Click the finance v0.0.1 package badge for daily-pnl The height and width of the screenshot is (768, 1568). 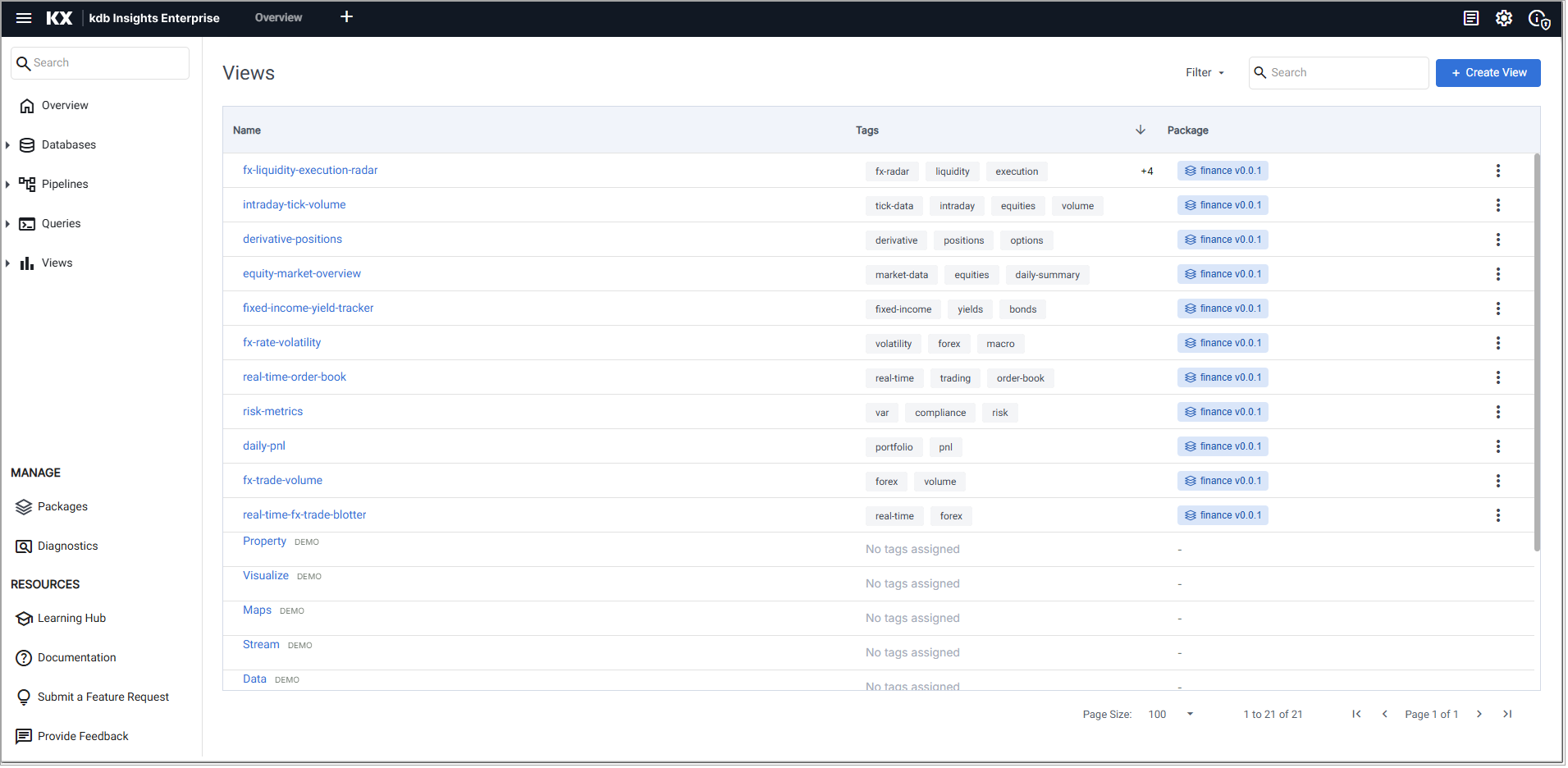(x=1222, y=446)
